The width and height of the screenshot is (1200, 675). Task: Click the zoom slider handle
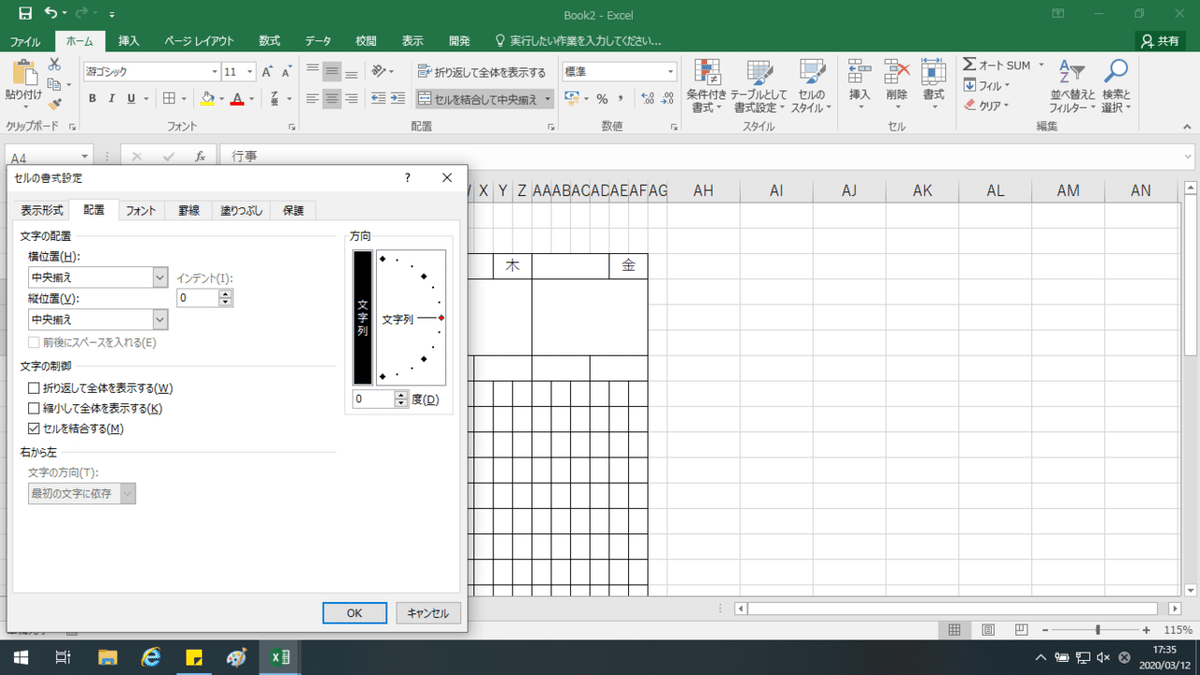pyautogui.click(x=1098, y=630)
